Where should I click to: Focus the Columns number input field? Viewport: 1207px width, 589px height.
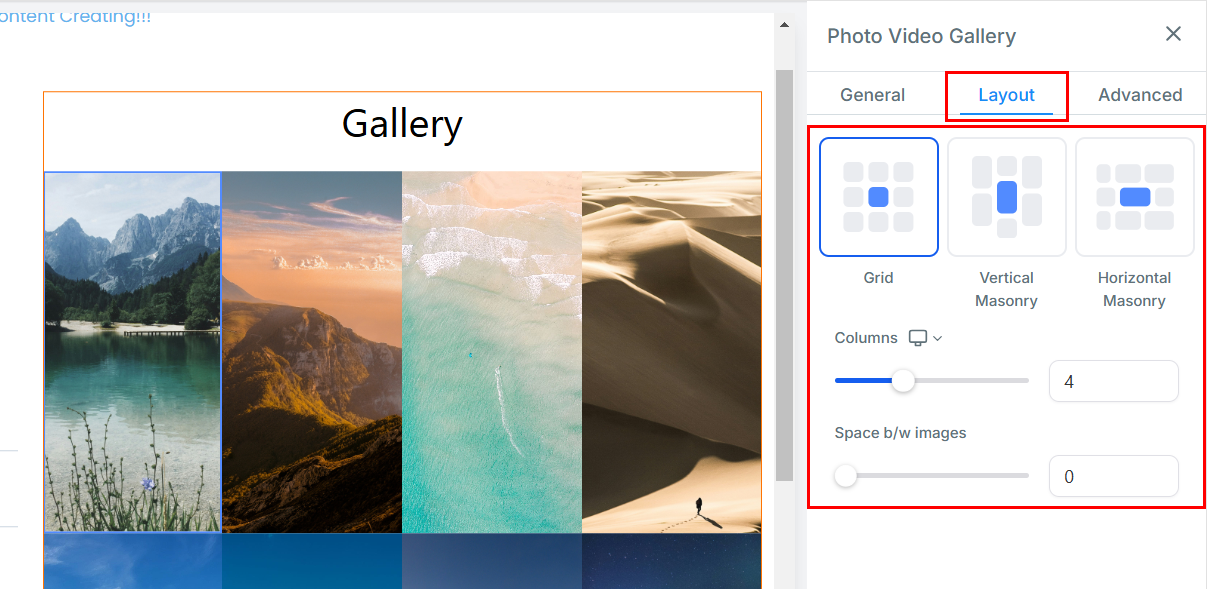1113,381
